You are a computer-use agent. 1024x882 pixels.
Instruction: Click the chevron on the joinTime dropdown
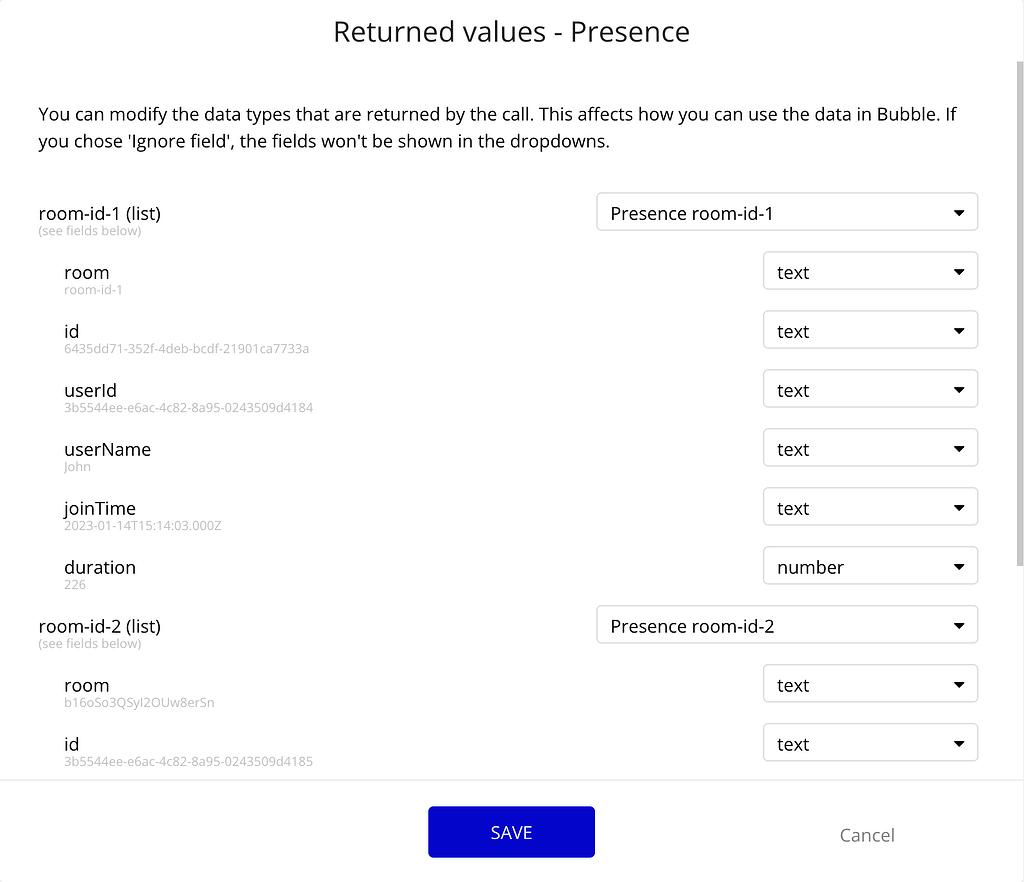tap(958, 507)
